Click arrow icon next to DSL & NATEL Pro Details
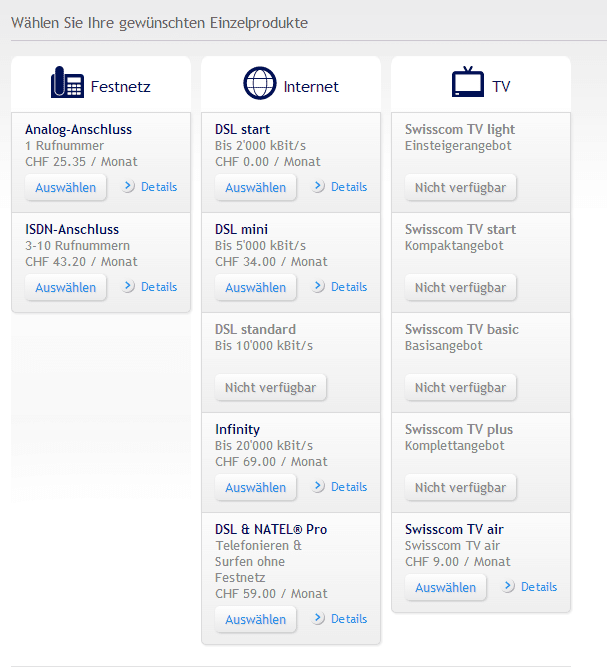The width and height of the screenshot is (607, 669). [x=318, y=618]
